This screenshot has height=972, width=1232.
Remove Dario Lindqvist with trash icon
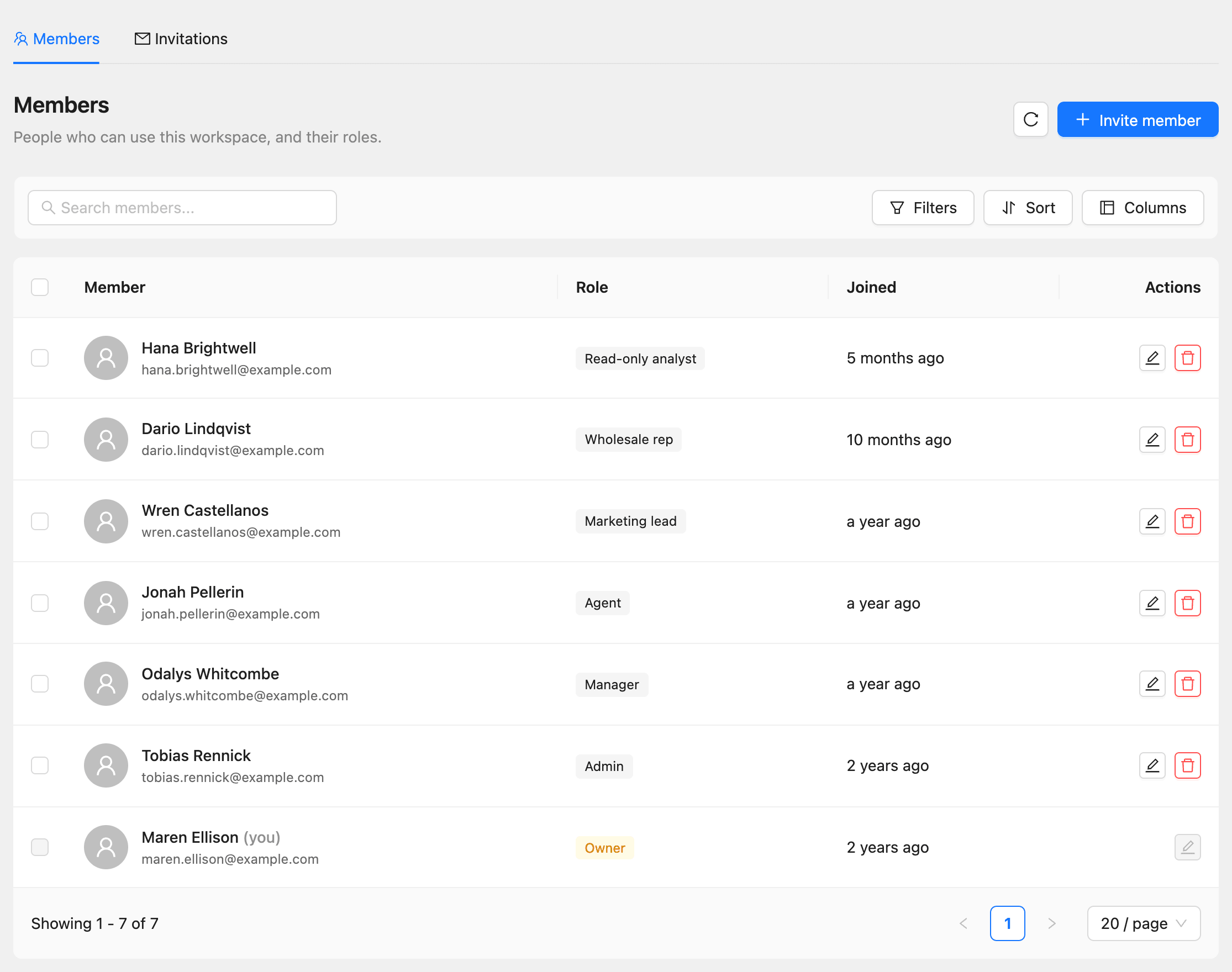click(1188, 440)
